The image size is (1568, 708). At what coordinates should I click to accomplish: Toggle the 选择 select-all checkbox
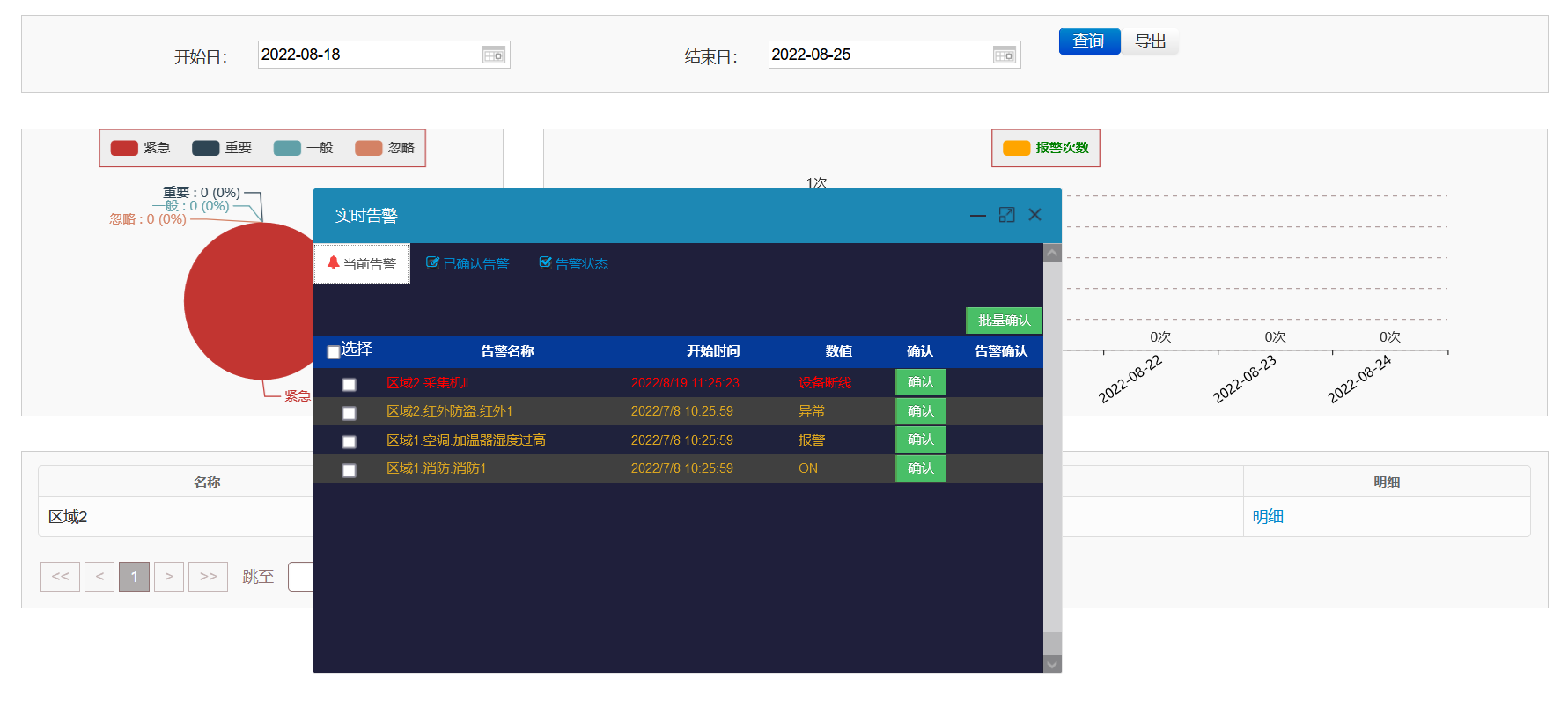(334, 352)
